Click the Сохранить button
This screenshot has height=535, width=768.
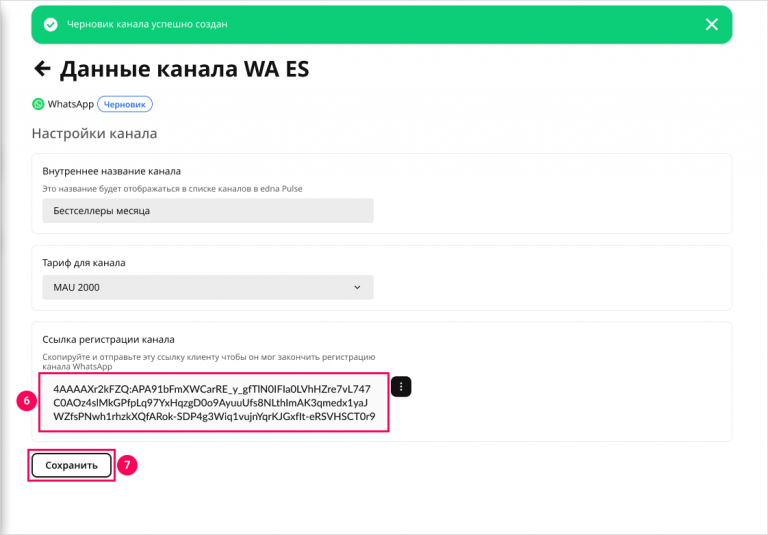point(72,465)
